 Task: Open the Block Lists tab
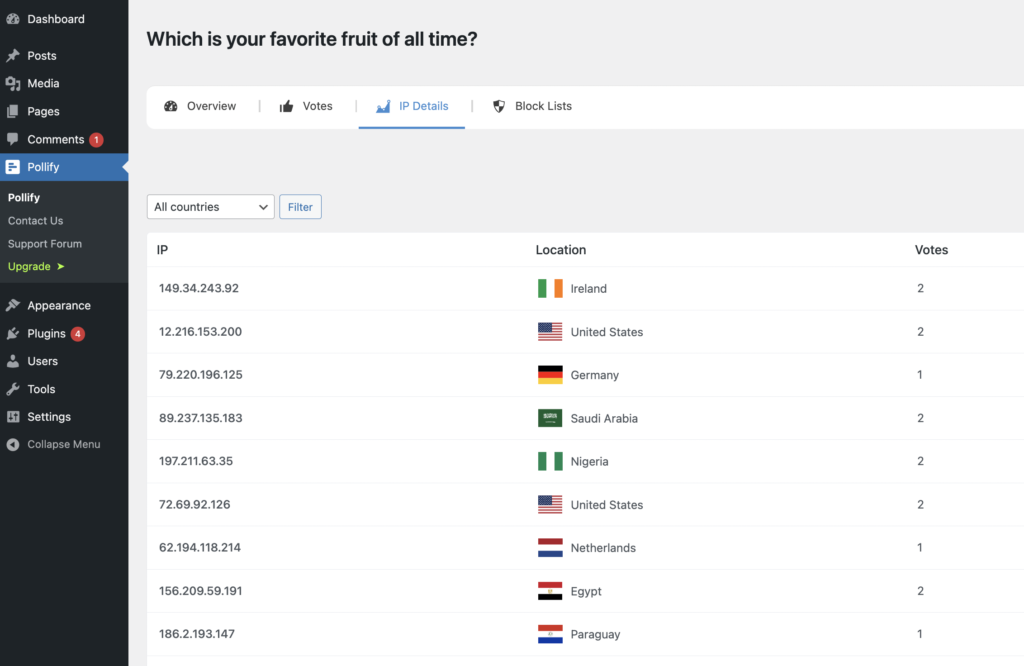(x=532, y=106)
